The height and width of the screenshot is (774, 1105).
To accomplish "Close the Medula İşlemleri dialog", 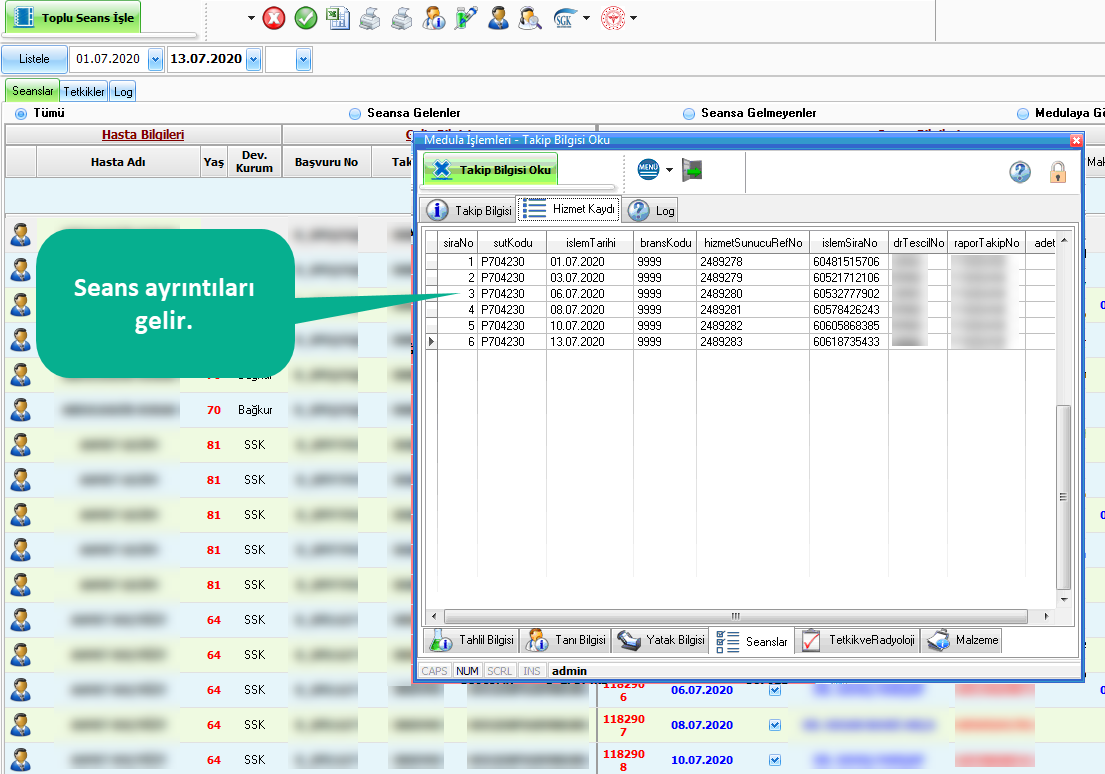I will tap(1075, 140).
